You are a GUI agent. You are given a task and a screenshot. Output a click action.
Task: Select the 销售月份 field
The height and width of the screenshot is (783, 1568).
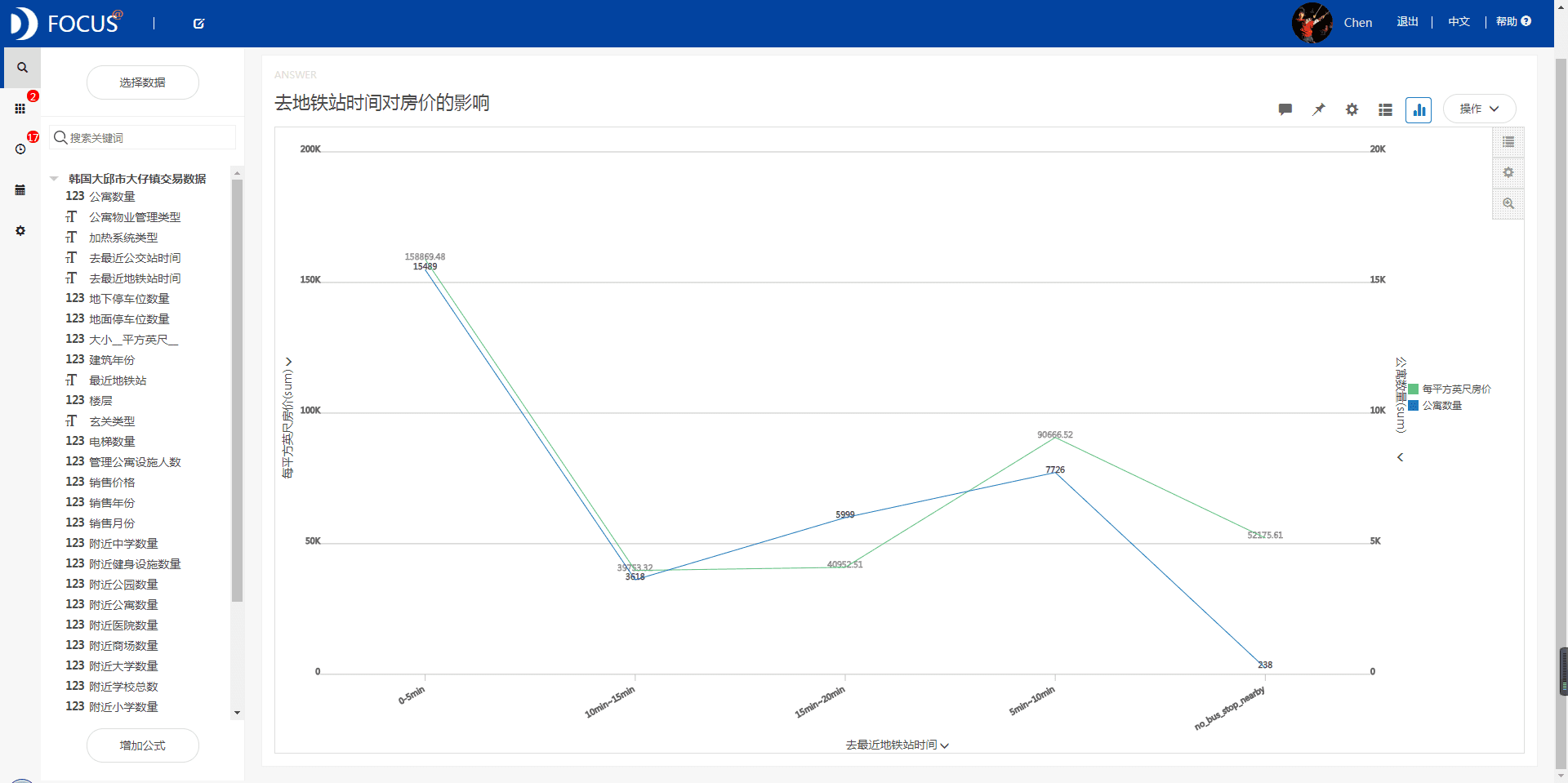click(x=112, y=523)
